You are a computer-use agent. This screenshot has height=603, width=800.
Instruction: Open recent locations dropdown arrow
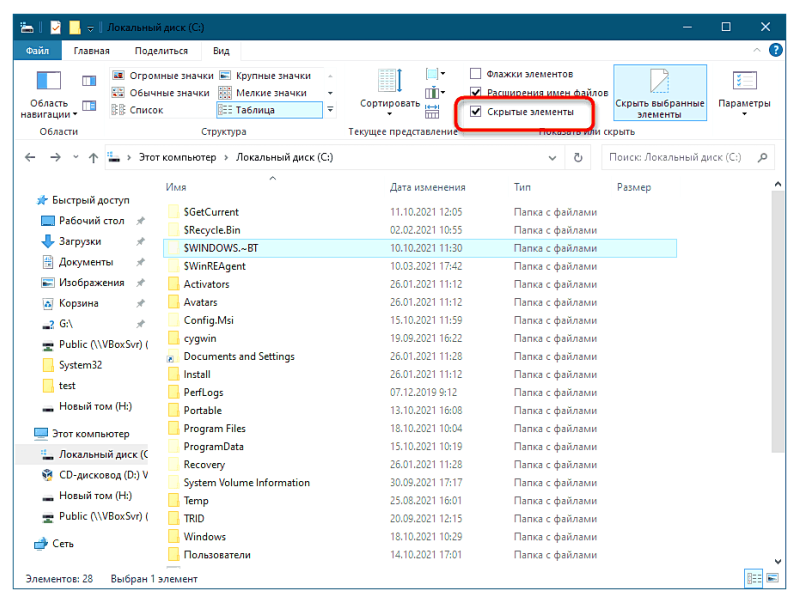(x=76, y=157)
